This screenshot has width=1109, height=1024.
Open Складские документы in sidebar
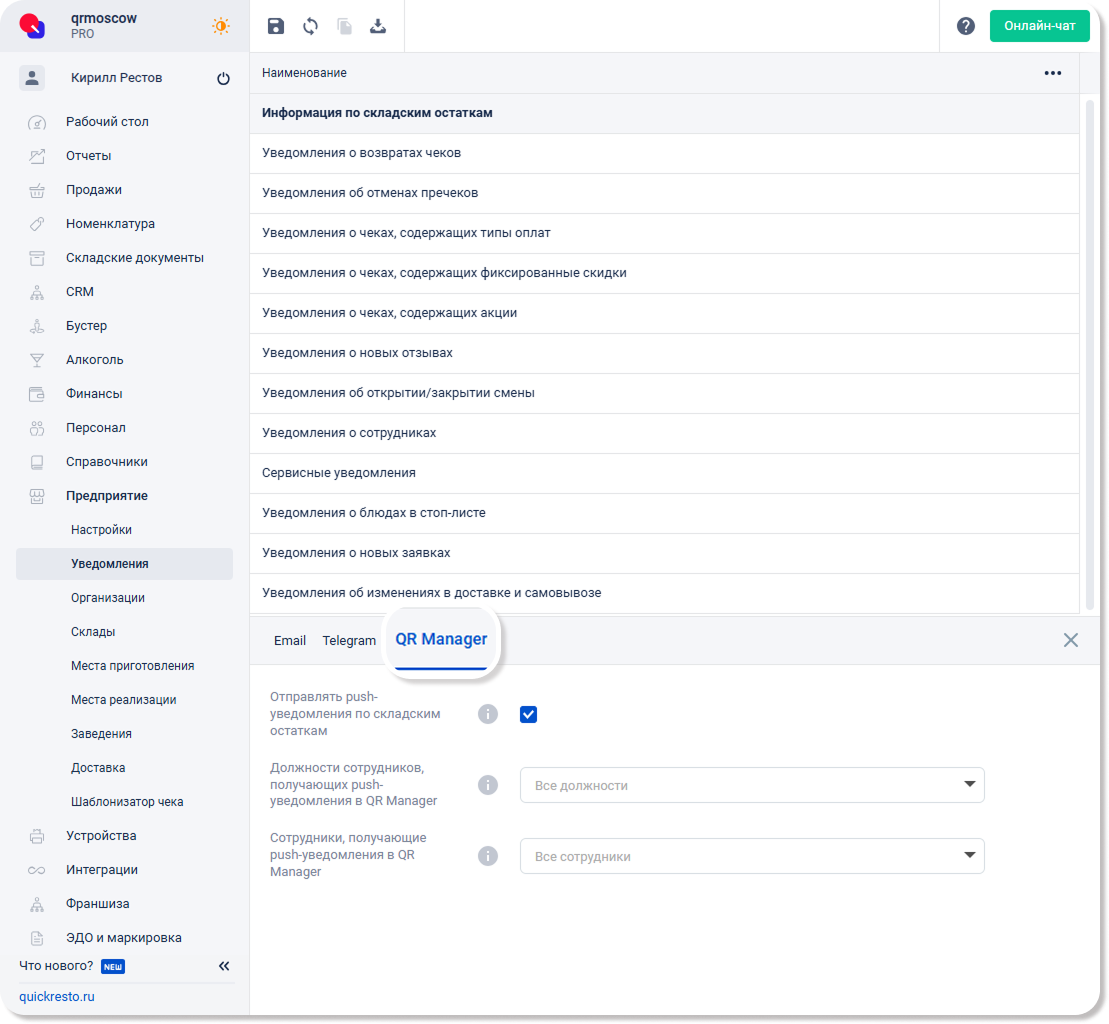click(x=134, y=258)
